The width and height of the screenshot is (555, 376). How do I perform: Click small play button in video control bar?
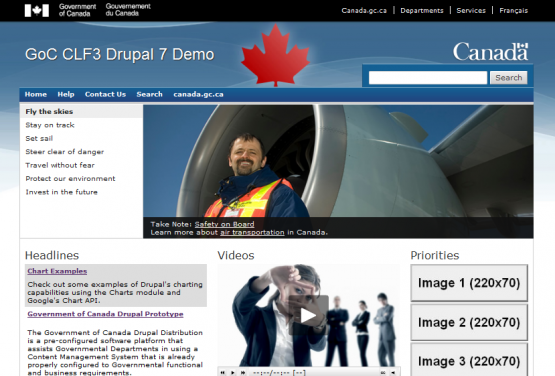[233, 372]
